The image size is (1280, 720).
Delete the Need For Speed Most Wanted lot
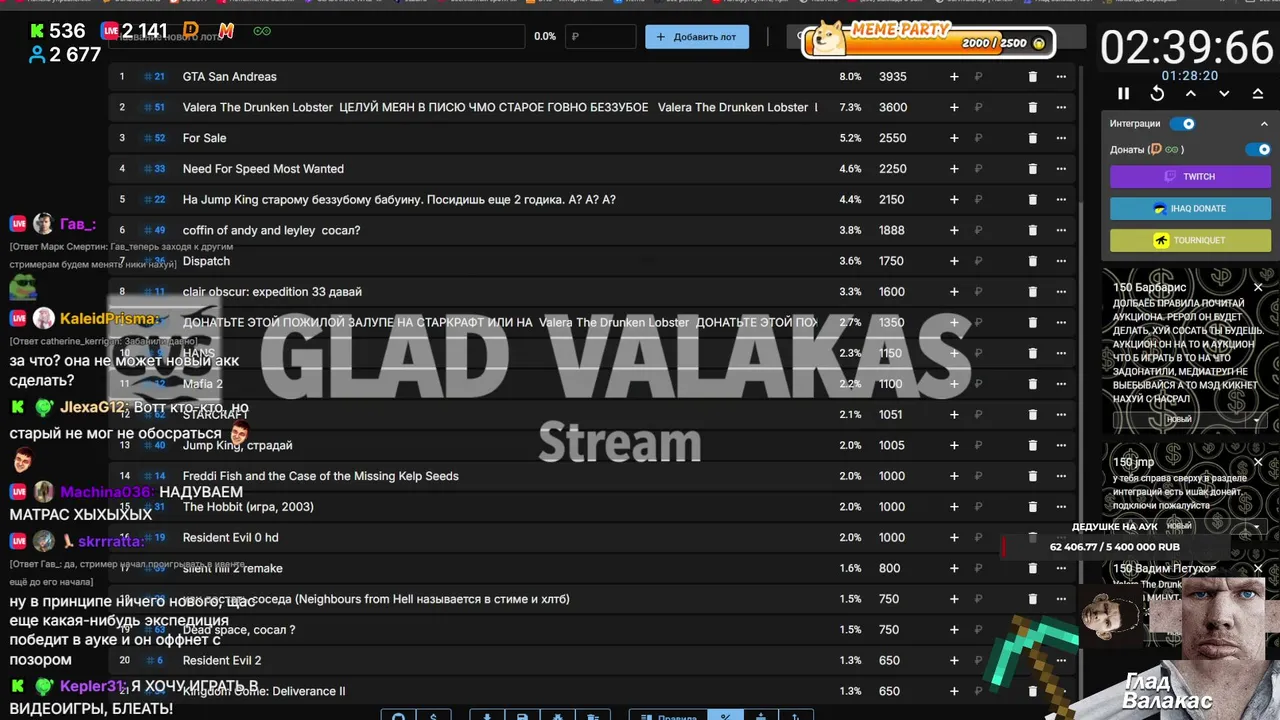[x=1033, y=169]
